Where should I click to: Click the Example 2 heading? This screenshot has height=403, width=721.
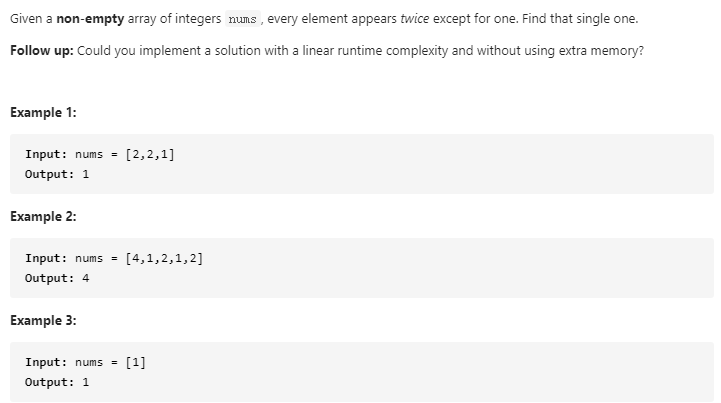(43, 216)
